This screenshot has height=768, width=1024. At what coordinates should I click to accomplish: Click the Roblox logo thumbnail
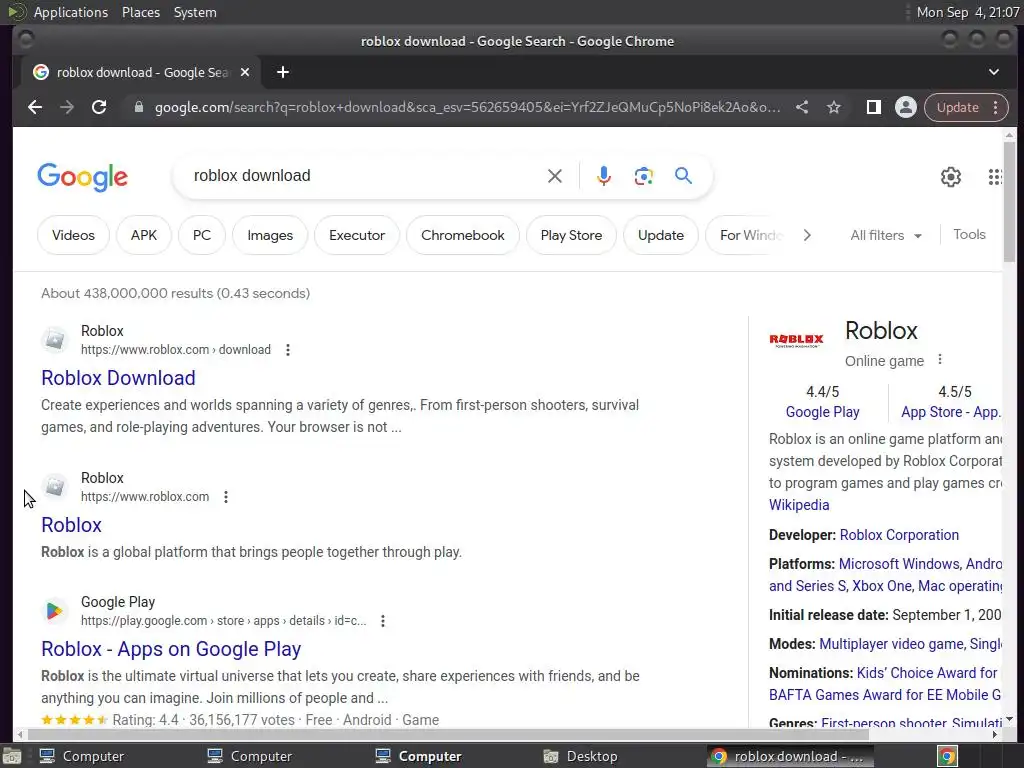[x=796, y=340]
